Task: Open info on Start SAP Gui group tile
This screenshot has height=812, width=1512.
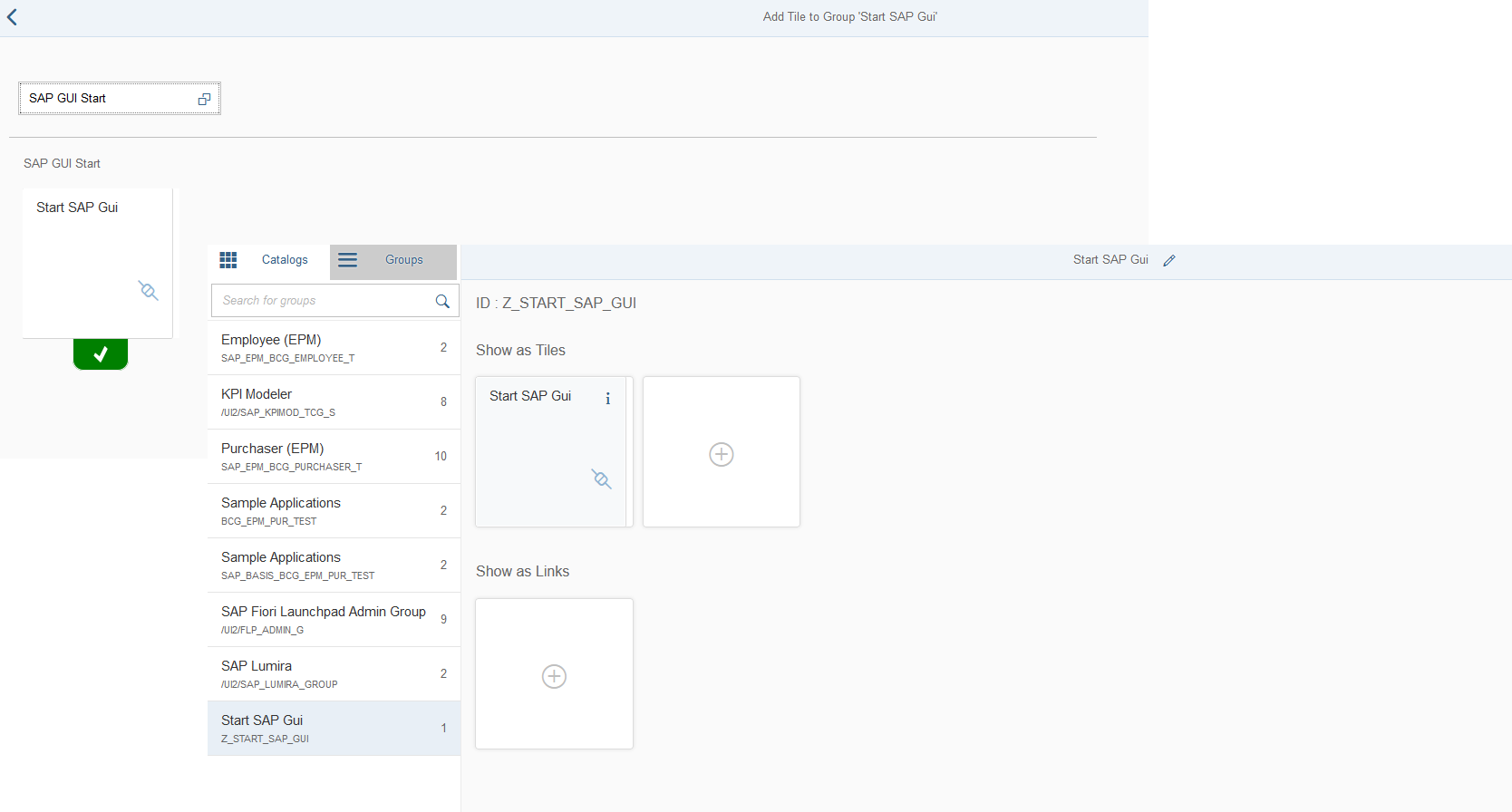Action: [607, 399]
